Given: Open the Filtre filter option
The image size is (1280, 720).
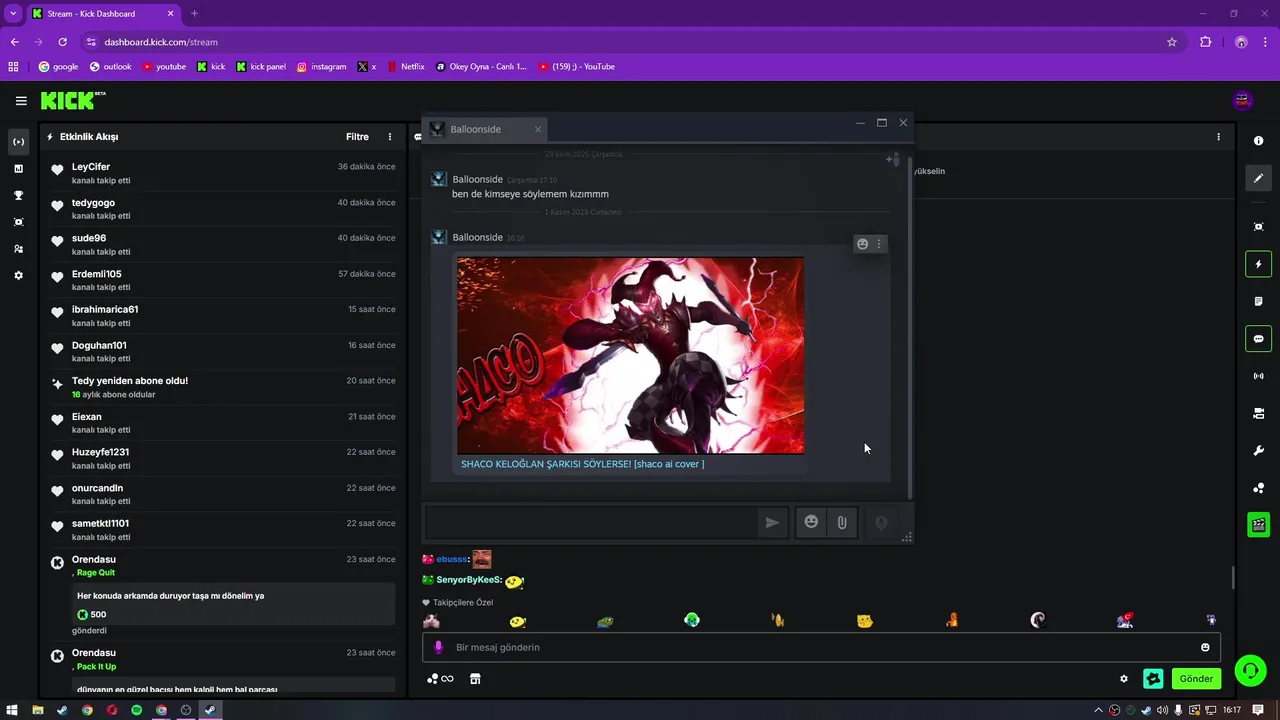Looking at the screenshot, I should coord(357,137).
